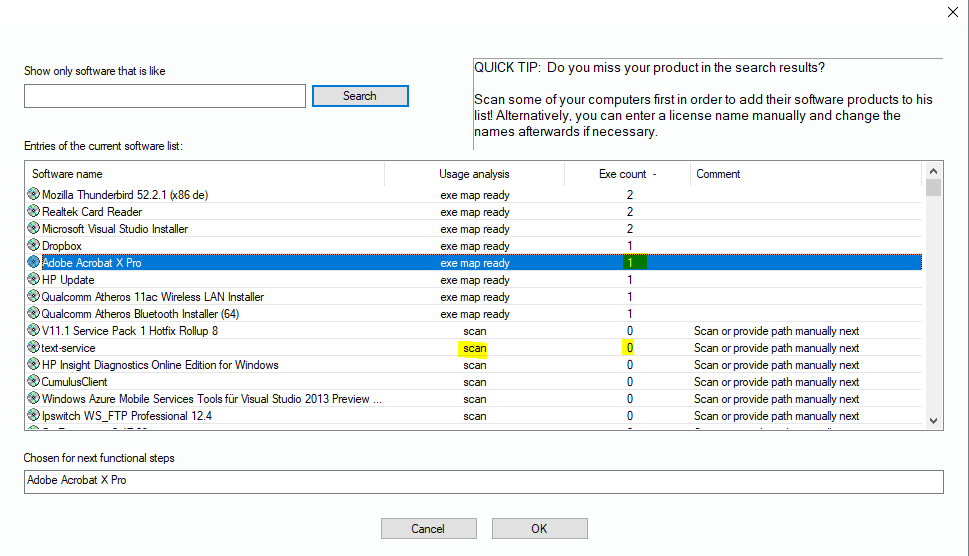Click the icon next to Realtek Card Reader

[x=33, y=212]
